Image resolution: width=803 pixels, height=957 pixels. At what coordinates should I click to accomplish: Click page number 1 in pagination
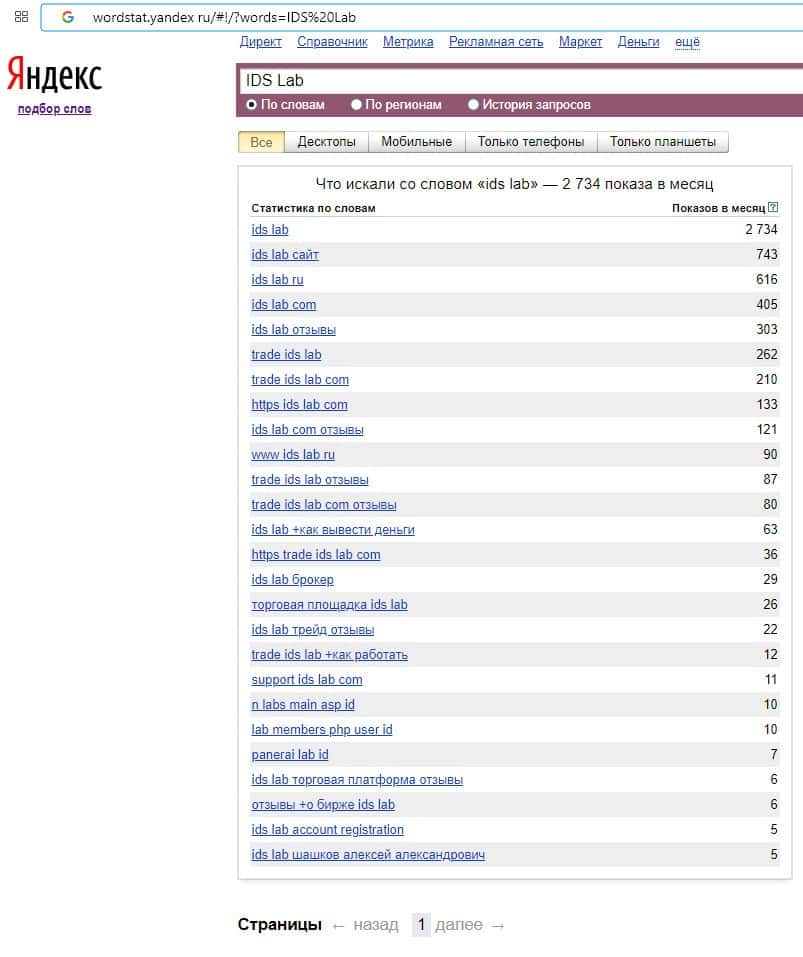pos(421,925)
